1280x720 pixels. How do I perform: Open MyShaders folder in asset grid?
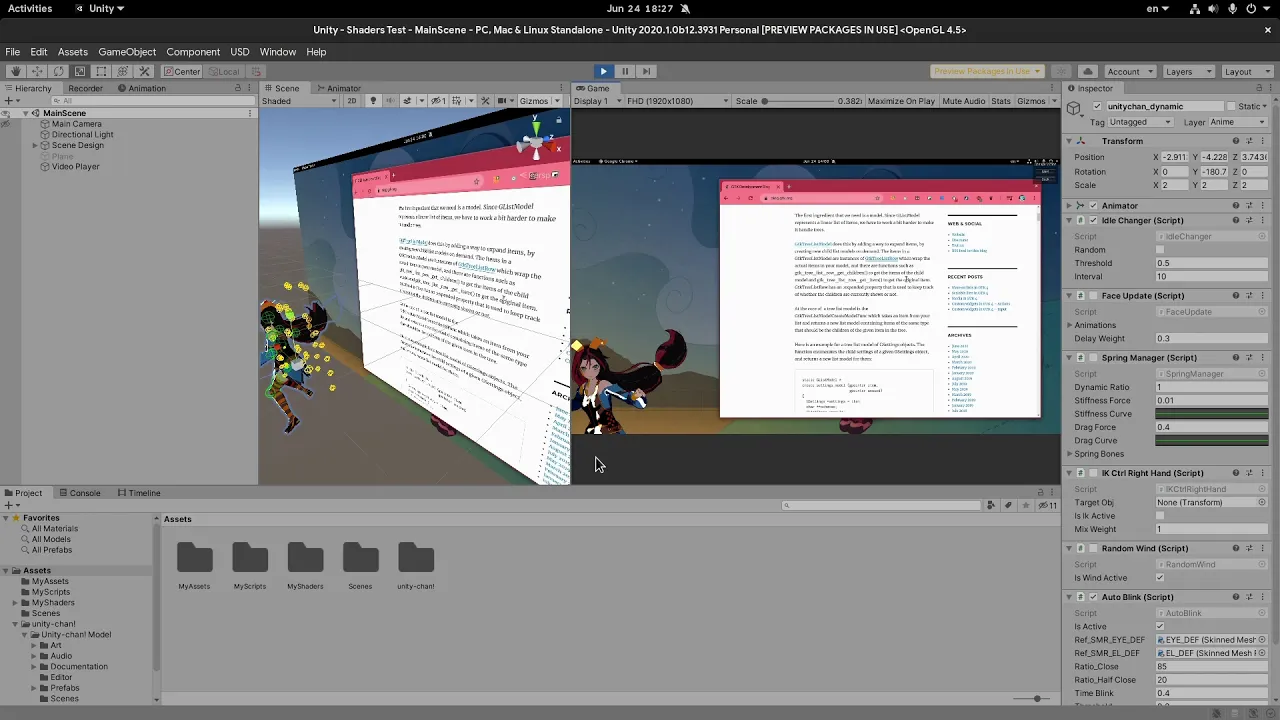click(x=305, y=559)
